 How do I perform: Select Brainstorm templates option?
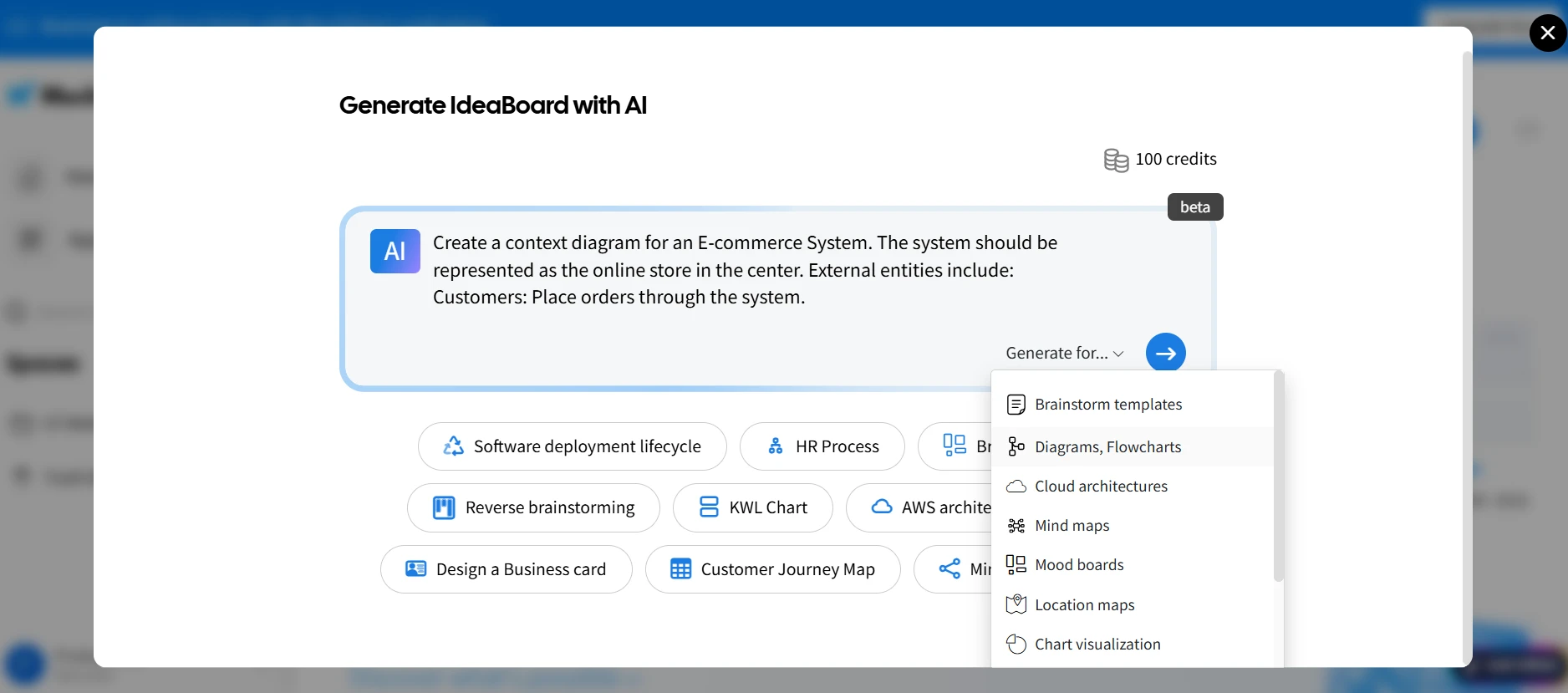coord(1133,405)
